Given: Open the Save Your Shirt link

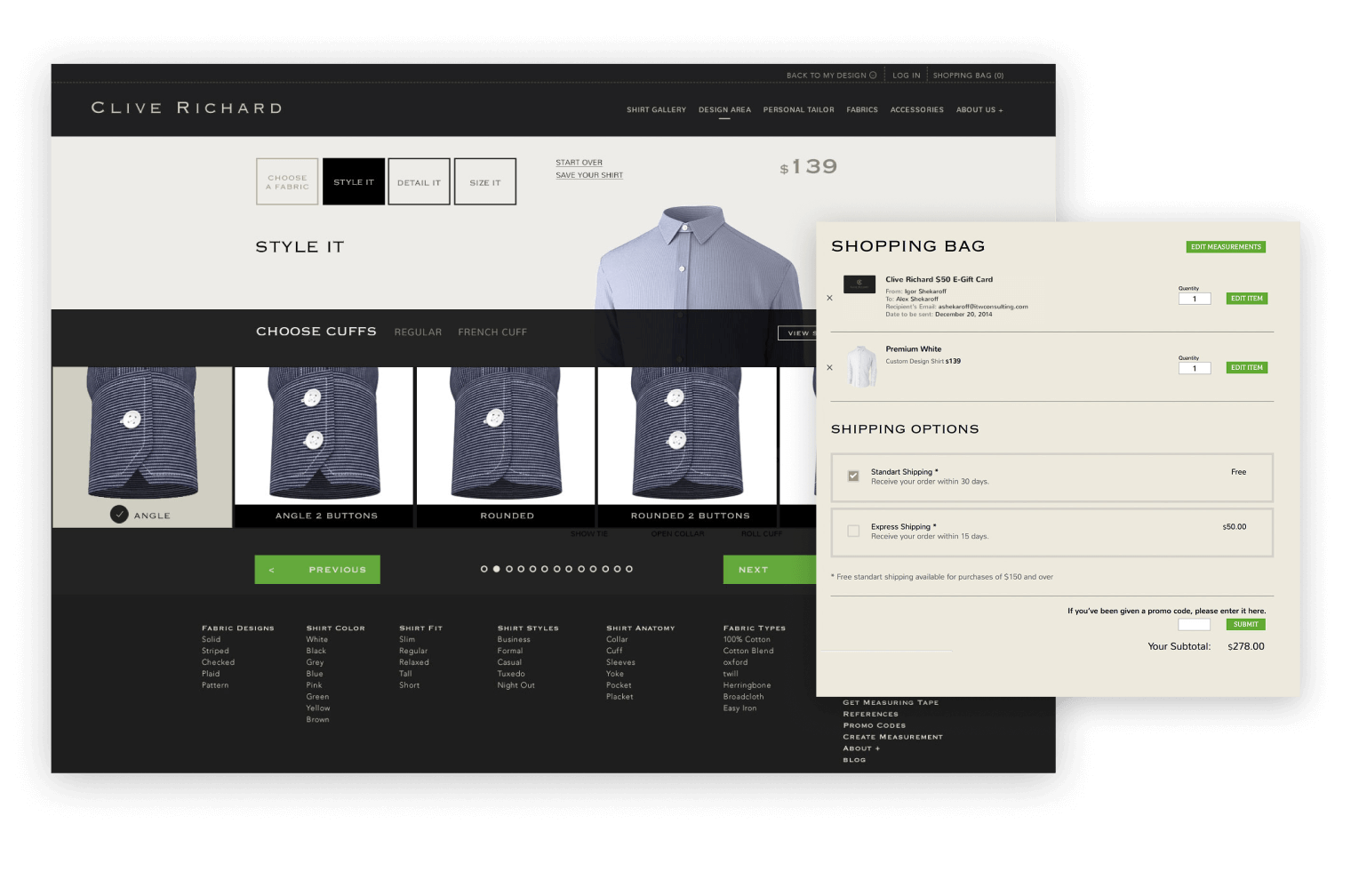Looking at the screenshot, I should (589, 175).
